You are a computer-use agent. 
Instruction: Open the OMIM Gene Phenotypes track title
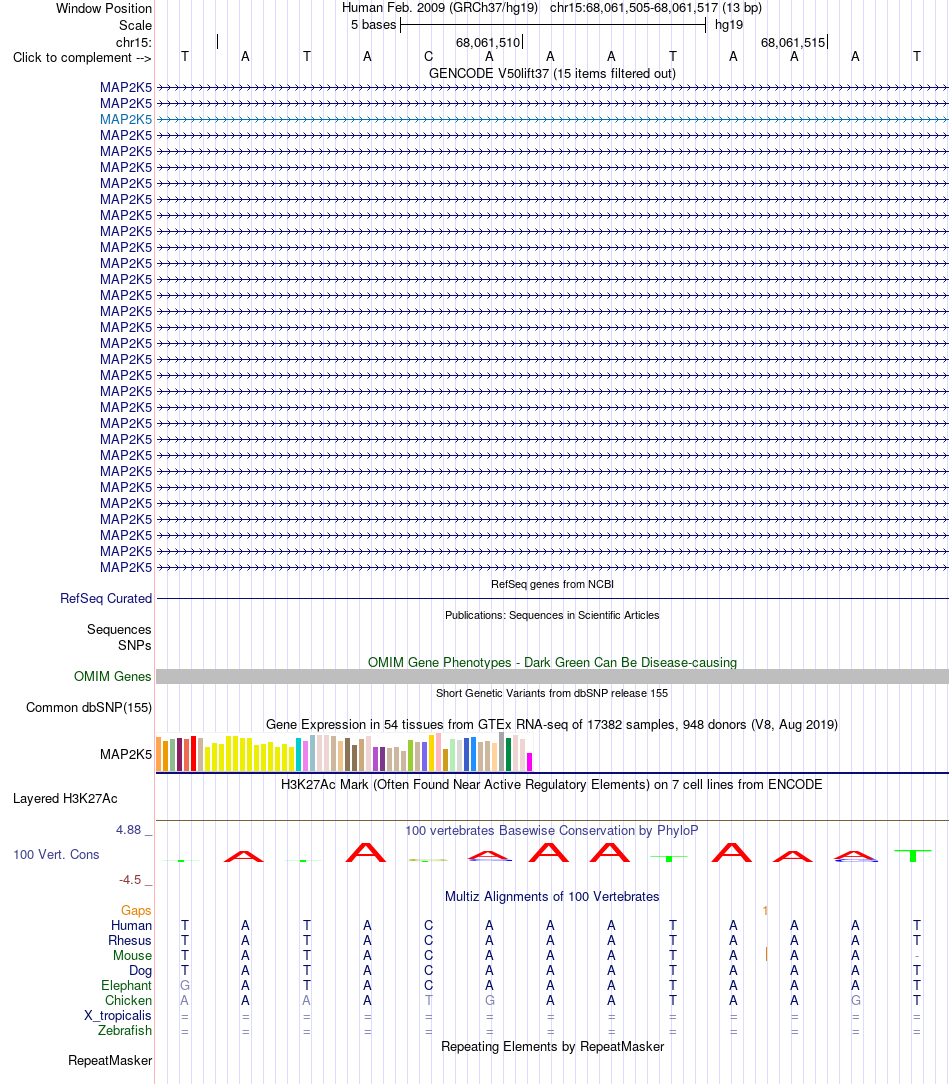552,662
